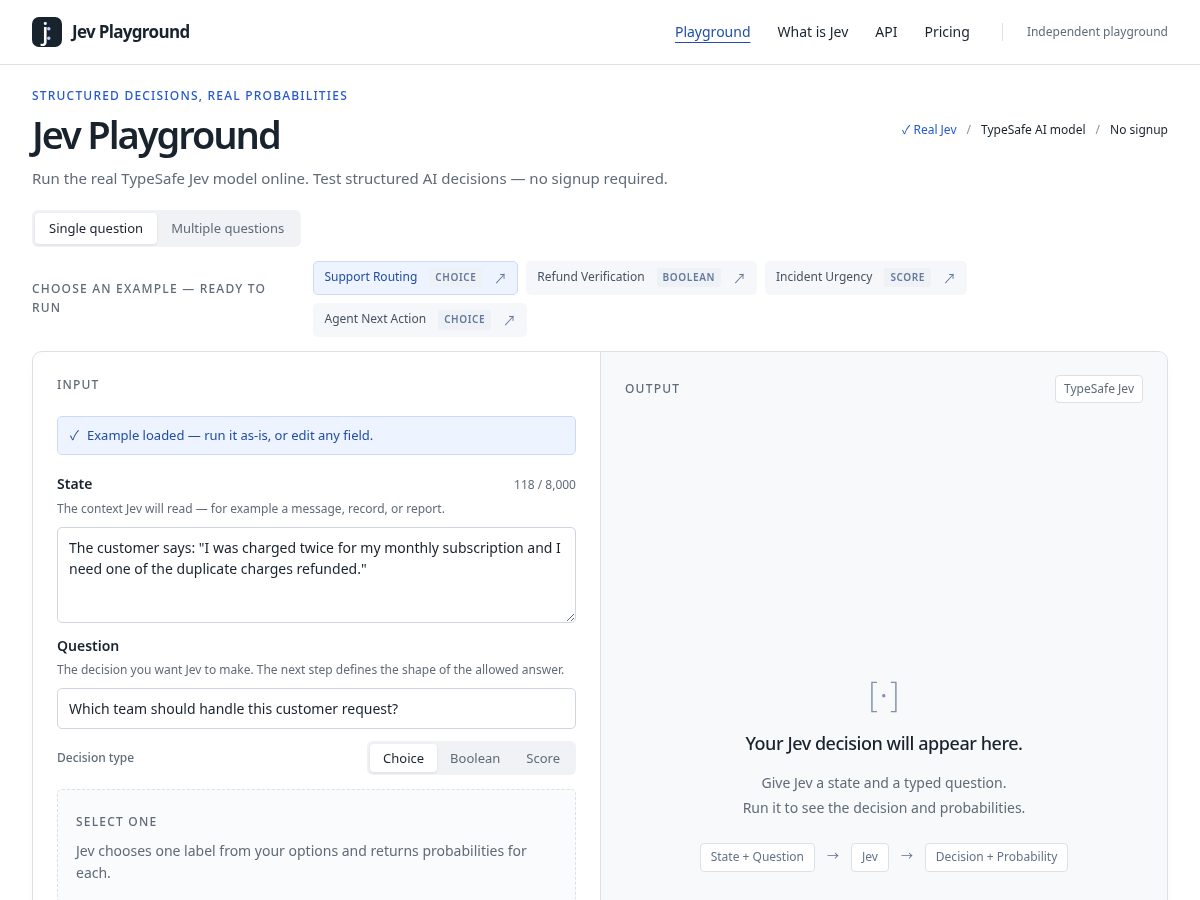Click the CHOICE tag on Agent Next Action
Image resolution: width=1200 pixels, height=900 pixels.
[x=465, y=320]
